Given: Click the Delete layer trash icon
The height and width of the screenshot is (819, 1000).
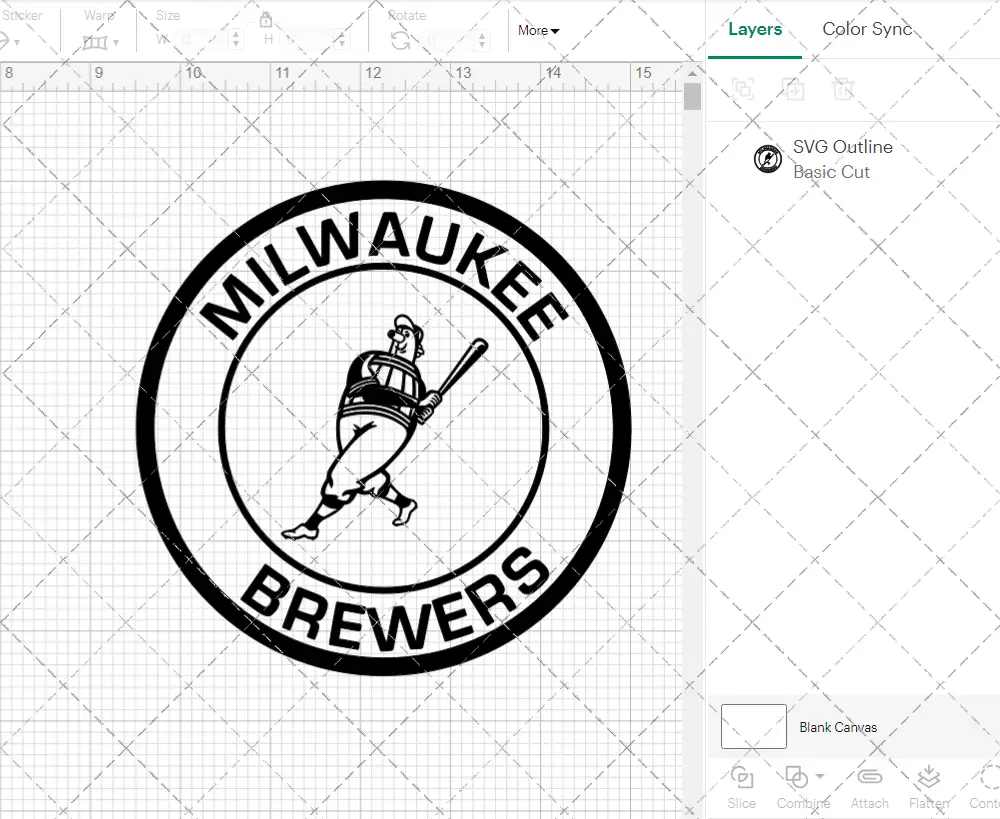Looking at the screenshot, I should [x=842, y=89].
